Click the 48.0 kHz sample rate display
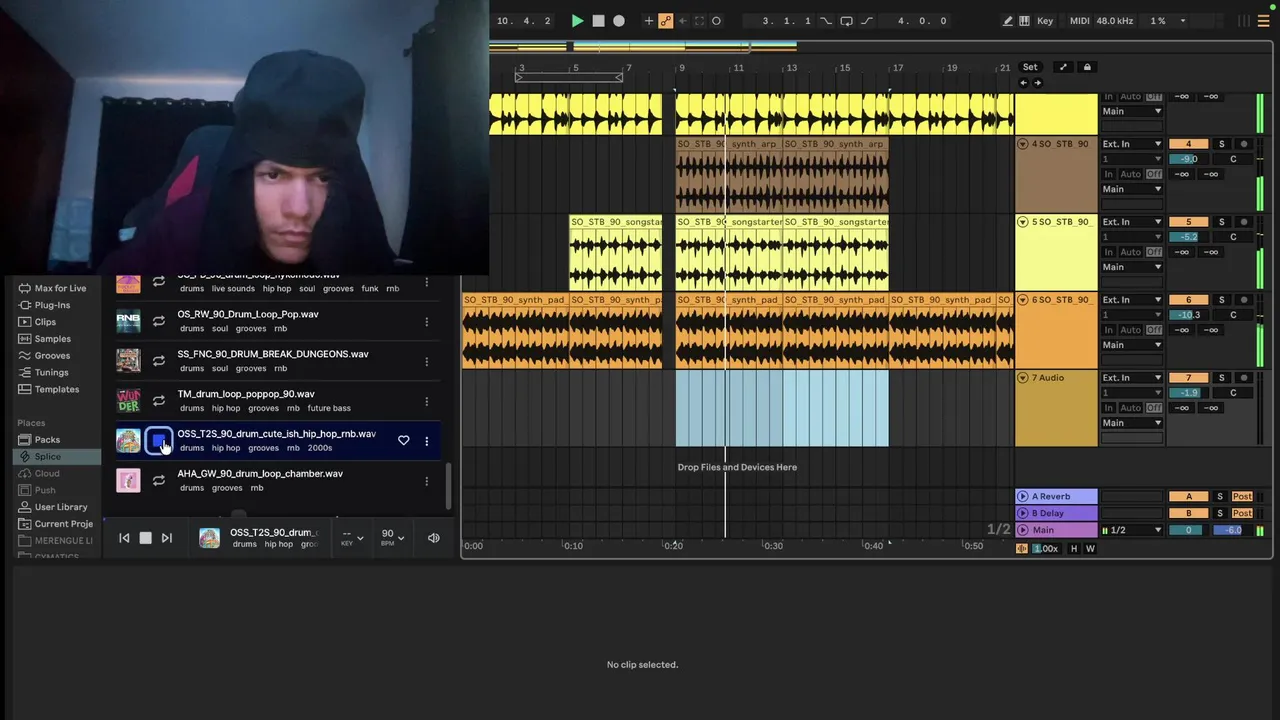The height and width of the screenshot is (720, 1280). pyautogui.click(x=1116, y=21)
